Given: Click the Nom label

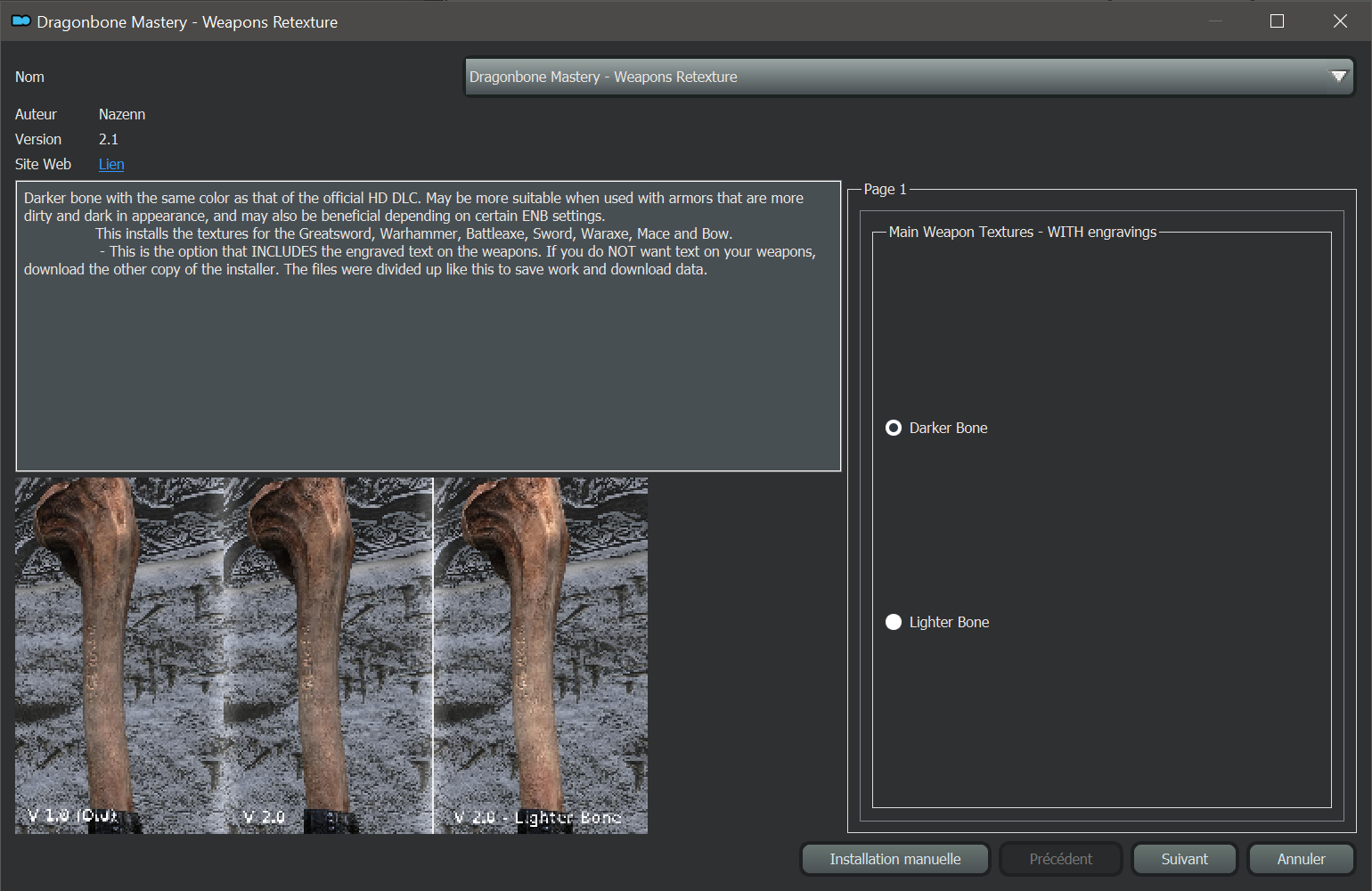Looking at the screenshot, I should tap(29, 77).
